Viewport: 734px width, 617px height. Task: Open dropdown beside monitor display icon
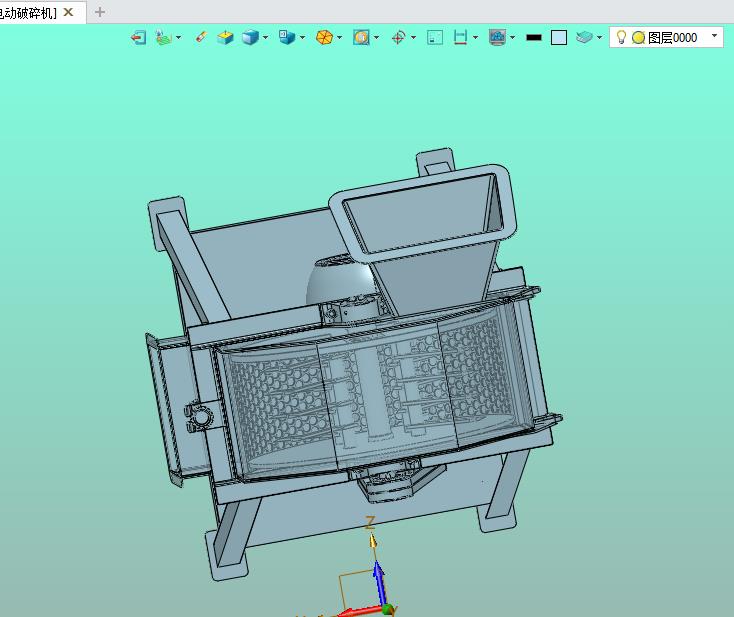point(513,37)
